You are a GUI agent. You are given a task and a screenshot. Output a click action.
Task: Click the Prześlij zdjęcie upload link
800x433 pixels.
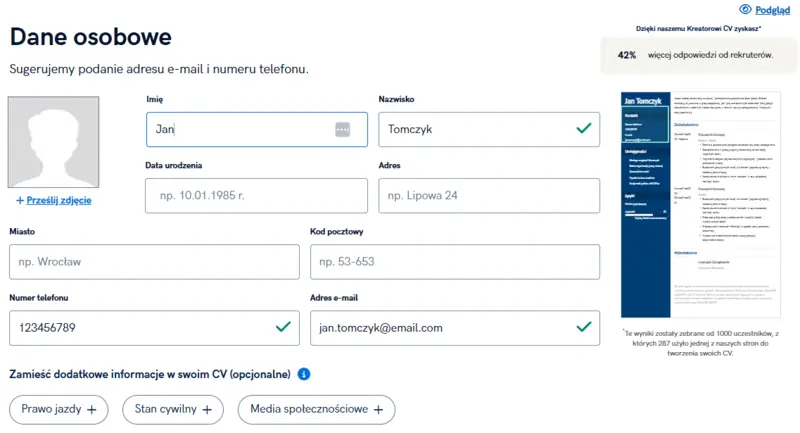click(x=59, y=201)
